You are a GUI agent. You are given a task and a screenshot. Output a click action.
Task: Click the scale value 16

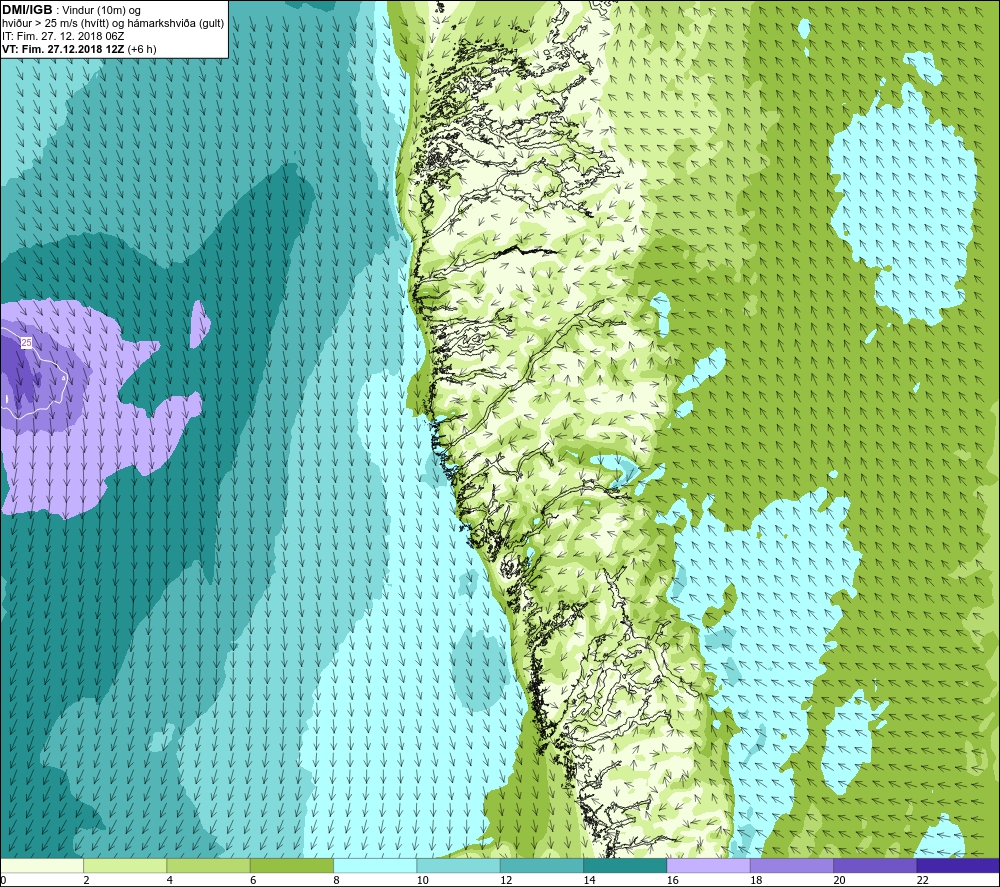672,881
